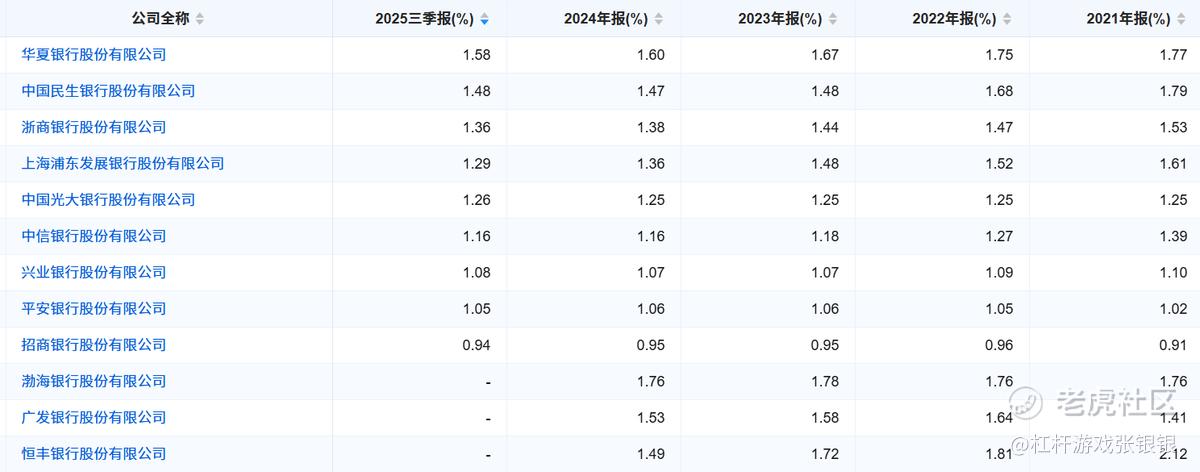Select 恒丰银行 2024年报 value 1.49
This screenshot has height=472, width=1200.
tap(651, 454)
